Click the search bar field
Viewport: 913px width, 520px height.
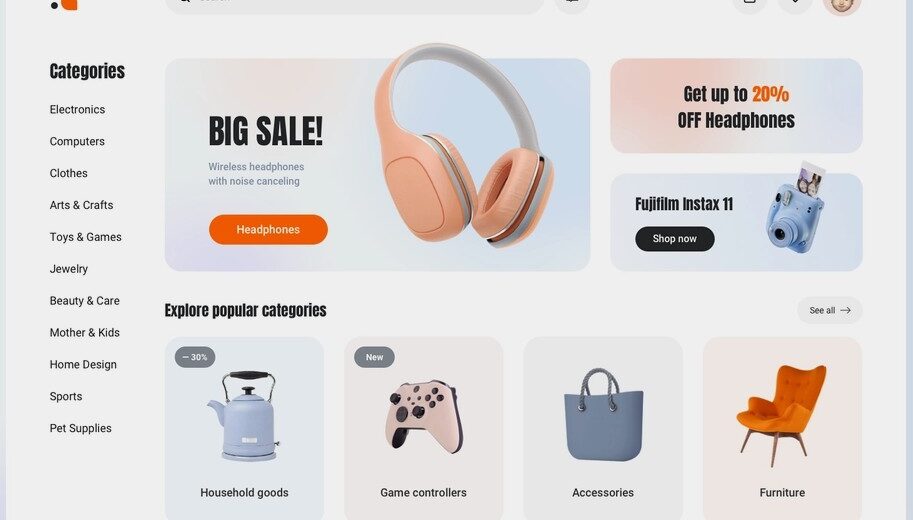pyautogui.click(x=354, y=6)
